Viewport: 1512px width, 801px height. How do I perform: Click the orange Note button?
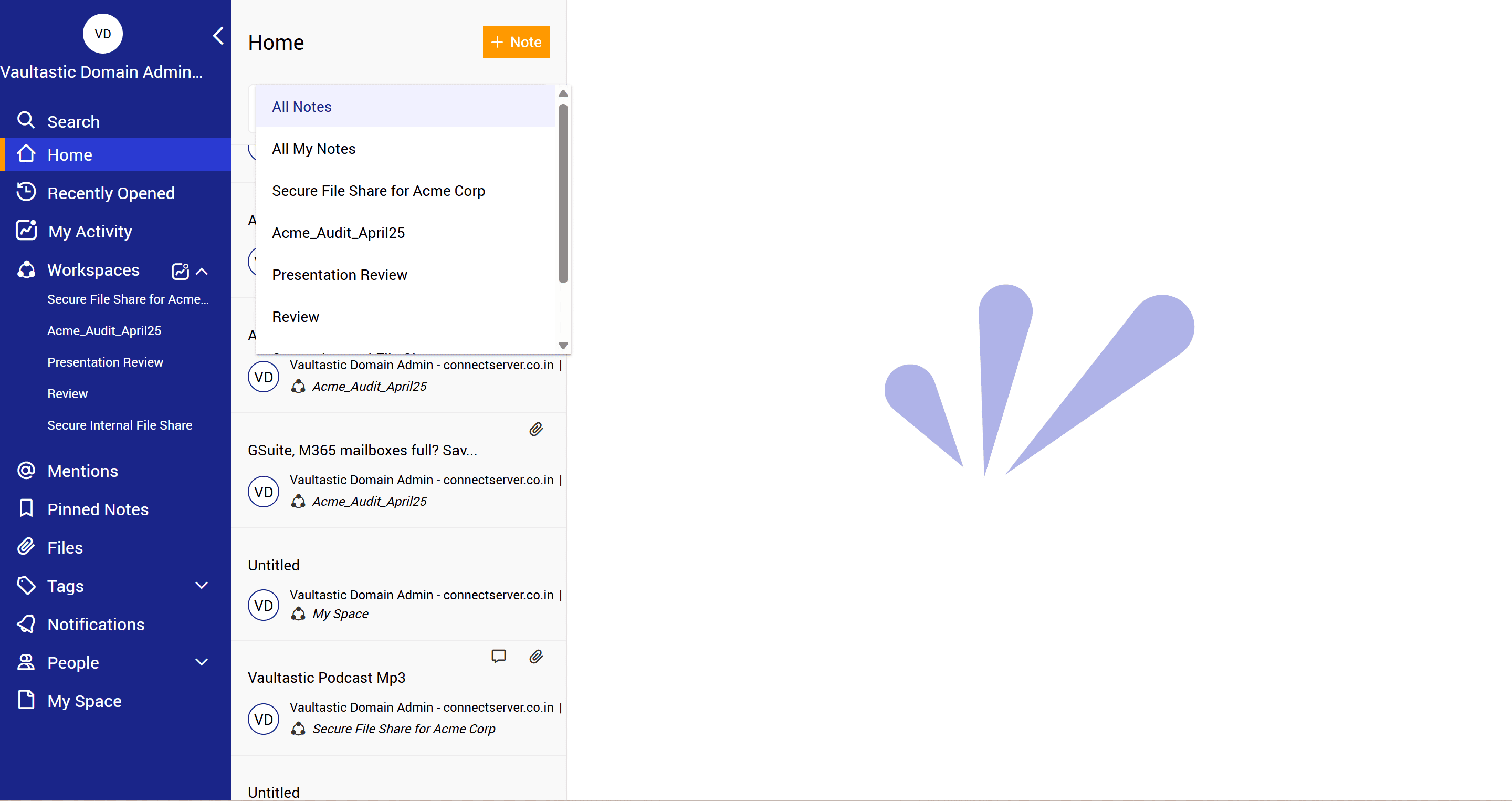(516, 41)
